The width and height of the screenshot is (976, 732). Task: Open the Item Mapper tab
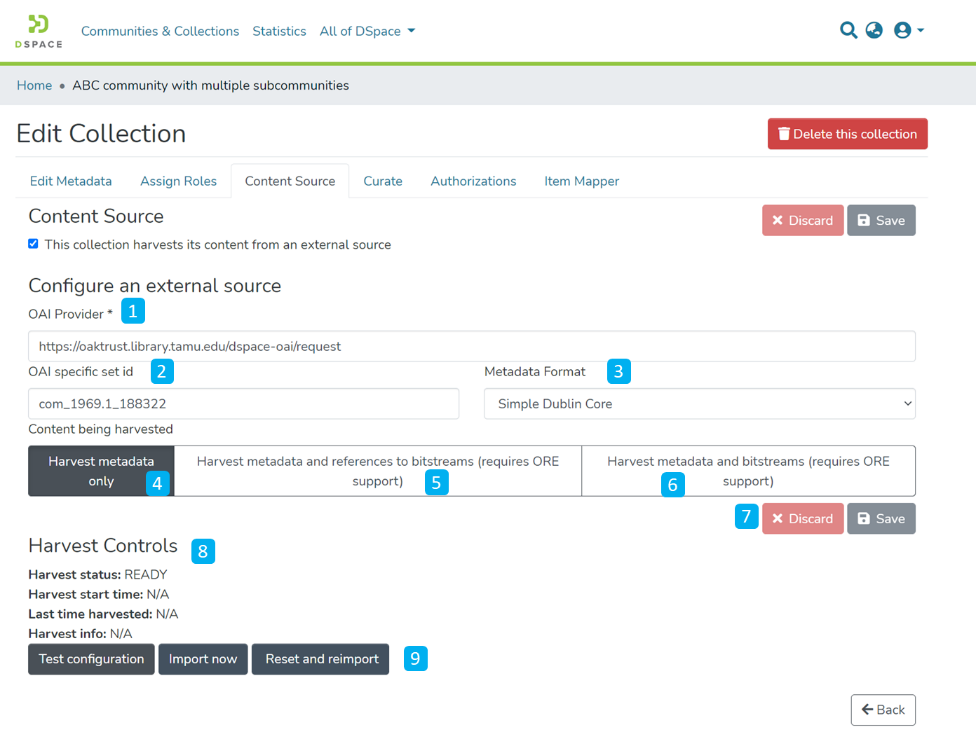tap(581, 181)
